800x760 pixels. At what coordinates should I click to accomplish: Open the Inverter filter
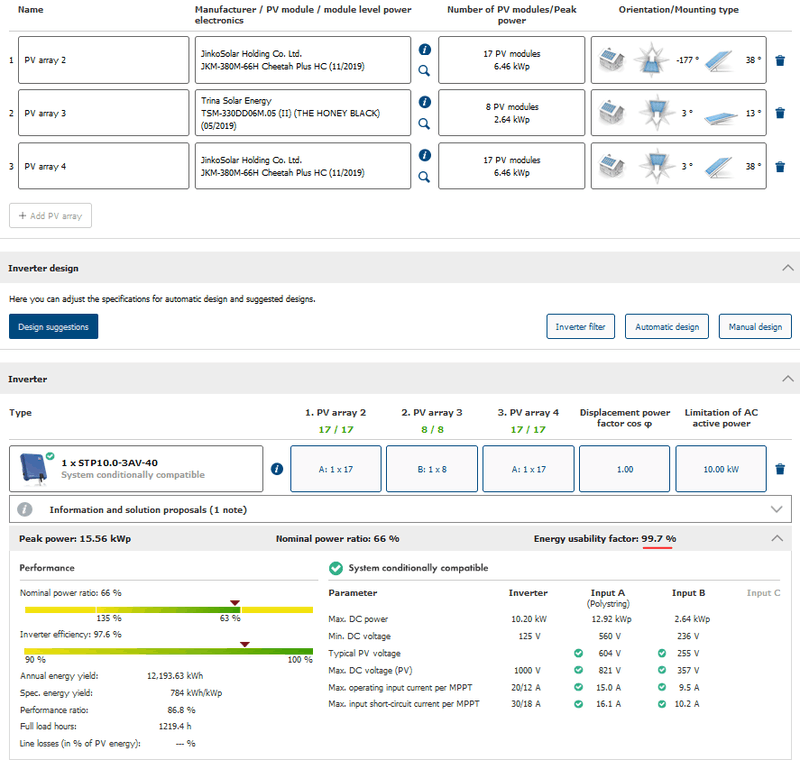pyautogui.click(x=581, y=327)
